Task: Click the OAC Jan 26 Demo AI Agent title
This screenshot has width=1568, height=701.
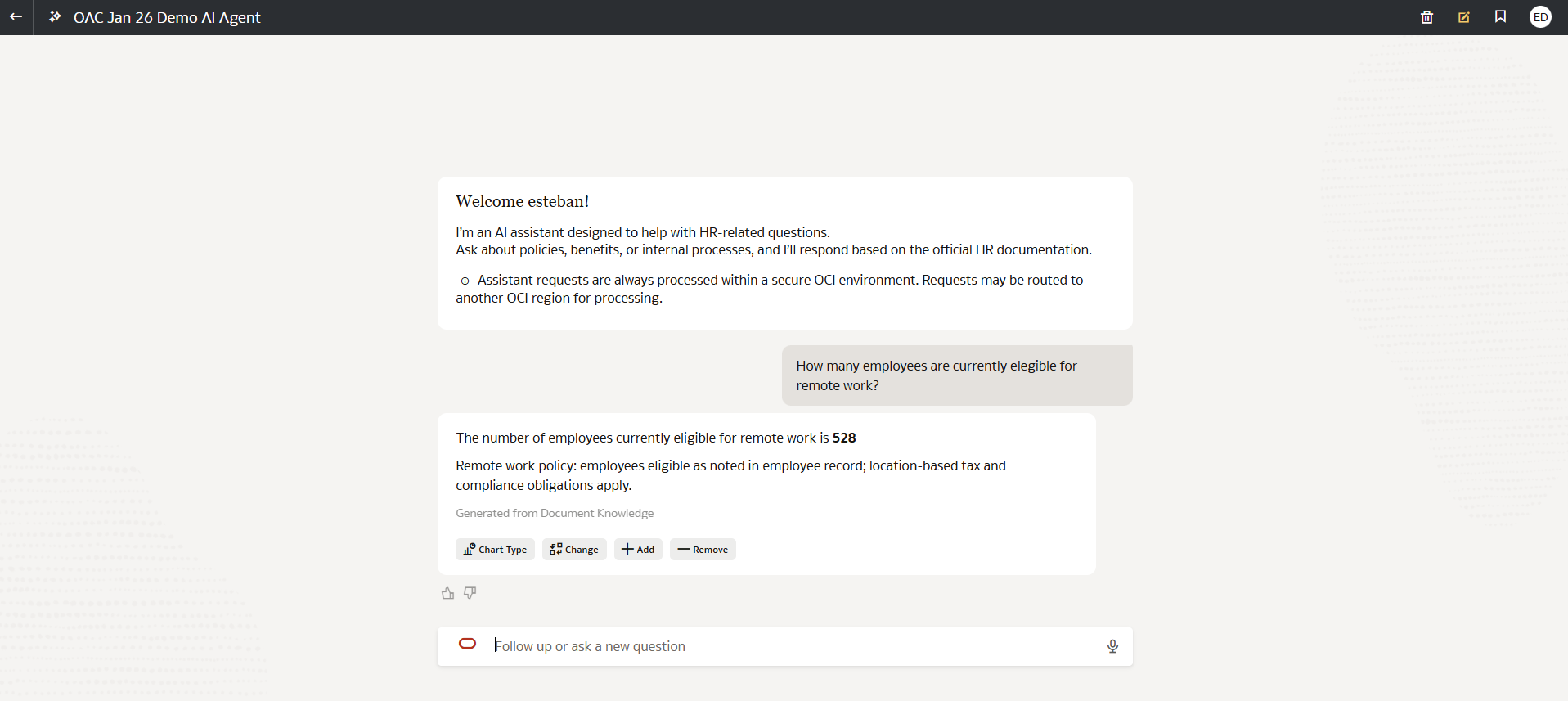Action: tap(167, 17)
